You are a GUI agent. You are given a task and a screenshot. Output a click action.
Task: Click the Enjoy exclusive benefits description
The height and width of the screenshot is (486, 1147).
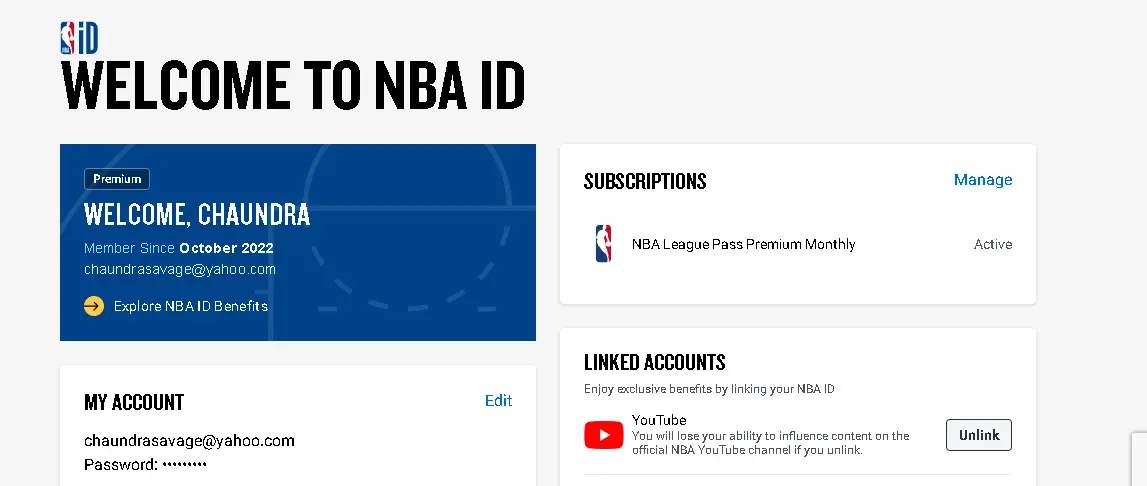(709, 389)
